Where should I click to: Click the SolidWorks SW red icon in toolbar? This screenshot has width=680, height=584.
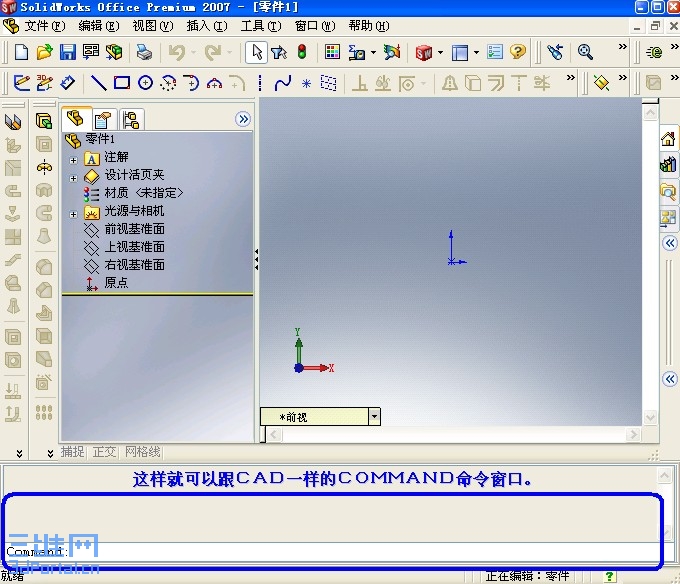[423, 53]
